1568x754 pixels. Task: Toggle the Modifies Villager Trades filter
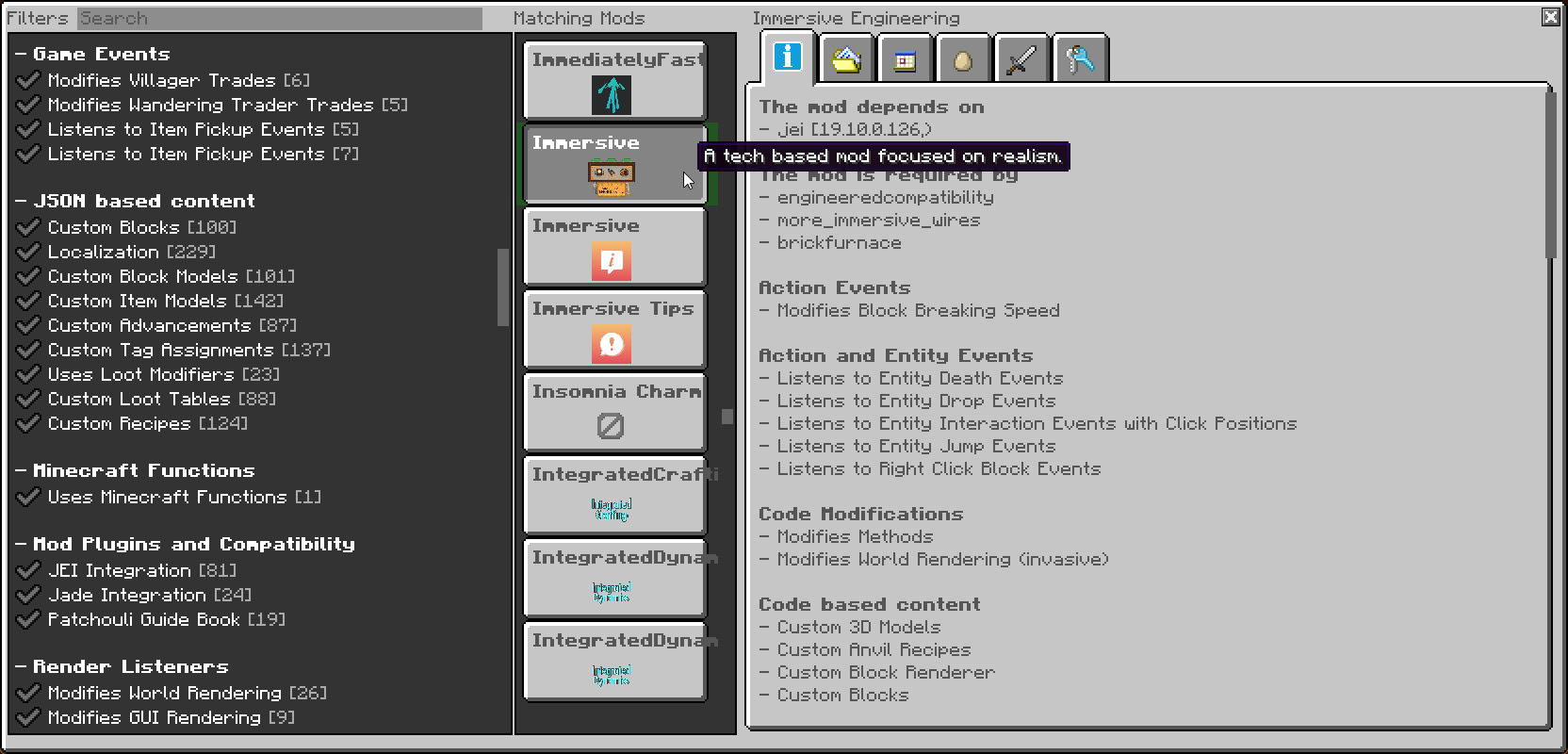pyautogui.click(x=28, y=81)
